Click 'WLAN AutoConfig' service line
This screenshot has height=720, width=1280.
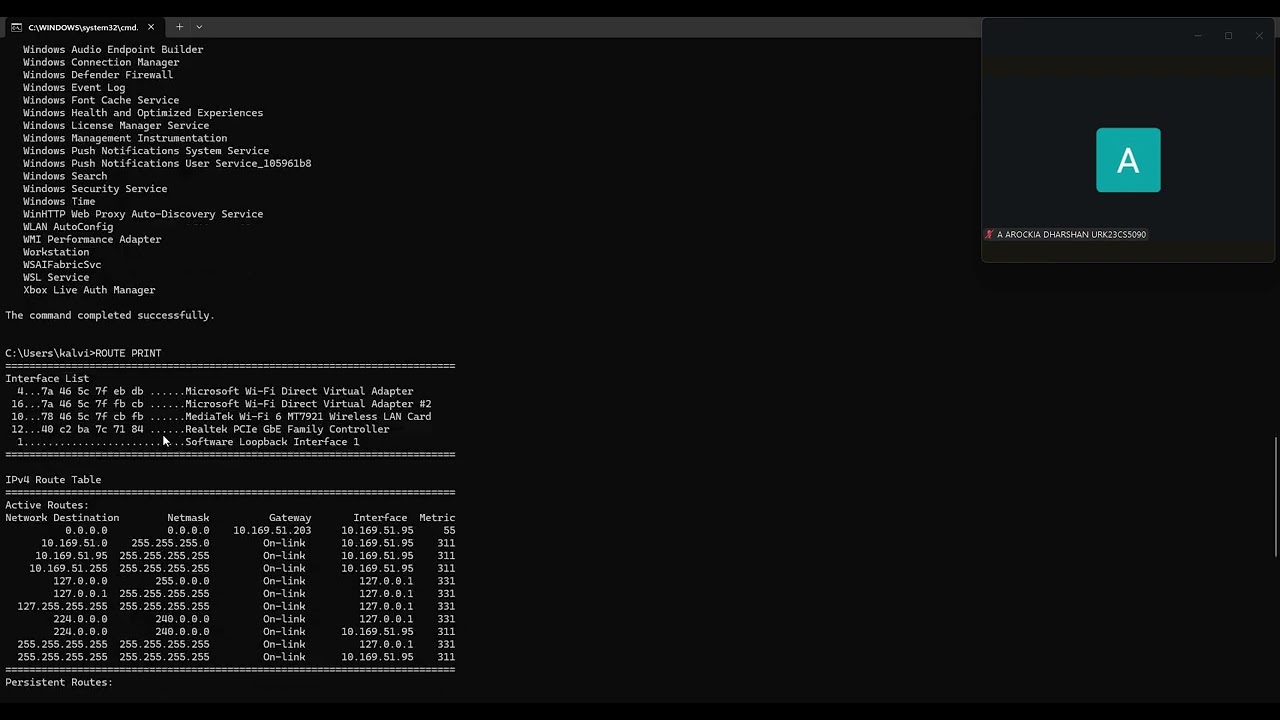coord(68,227)
